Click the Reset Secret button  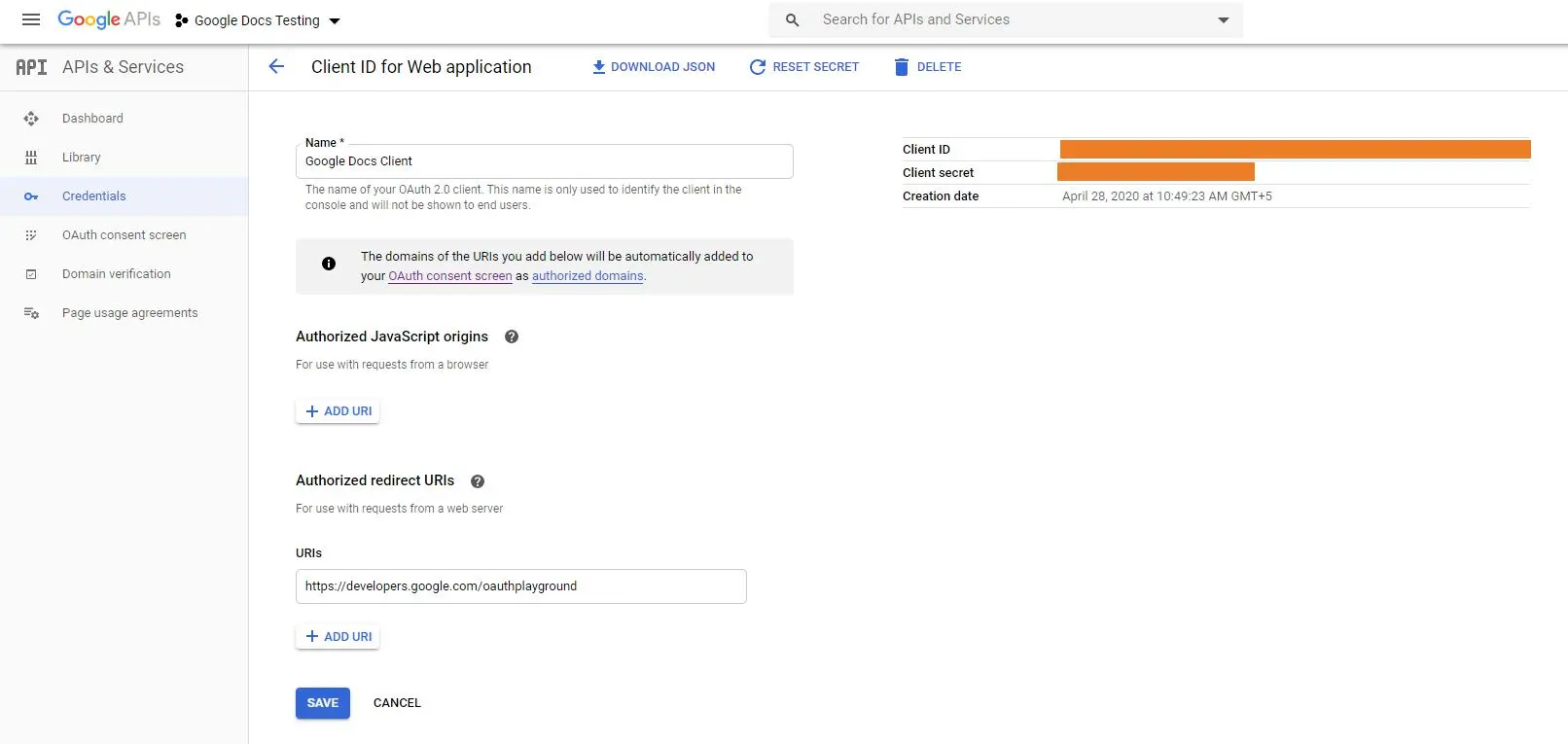804,67
